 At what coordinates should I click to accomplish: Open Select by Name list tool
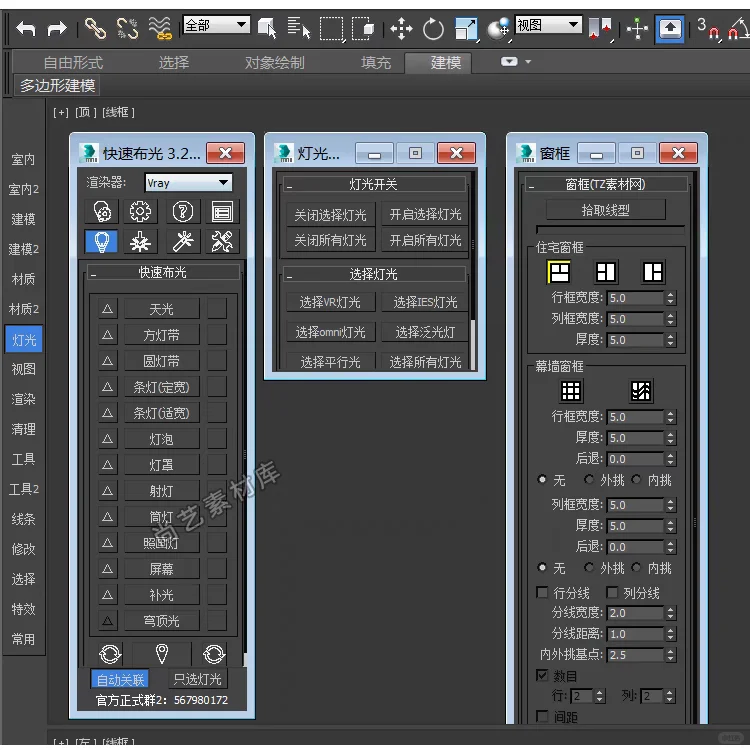(x=299, y=28)
